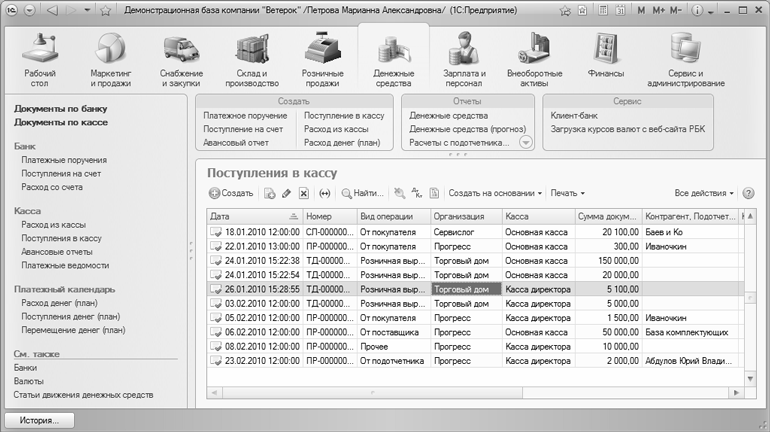Open the Все действия menu

[x=704, y=193]
